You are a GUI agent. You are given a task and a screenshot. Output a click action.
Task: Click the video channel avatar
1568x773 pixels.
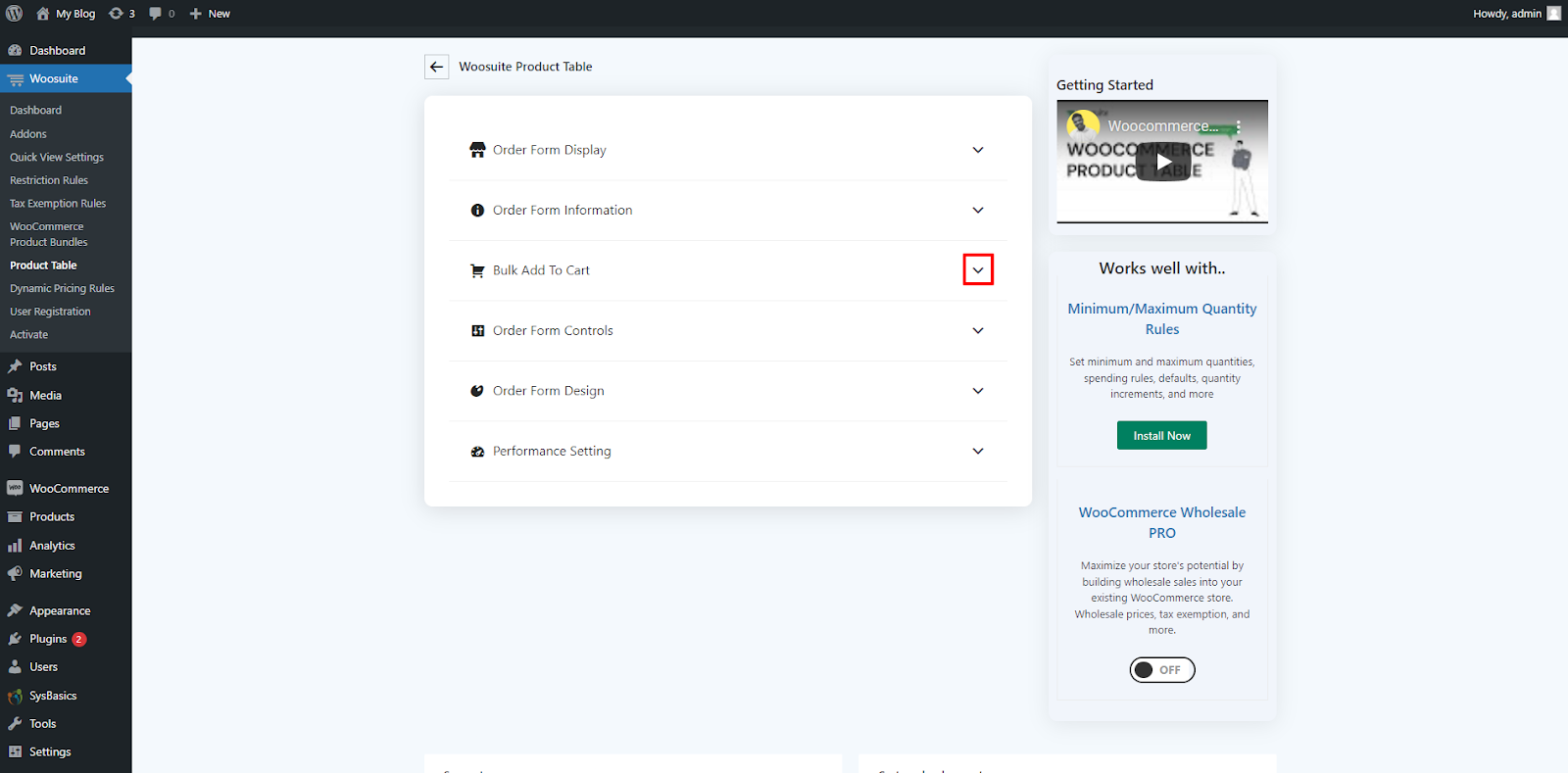point(1083,125)
